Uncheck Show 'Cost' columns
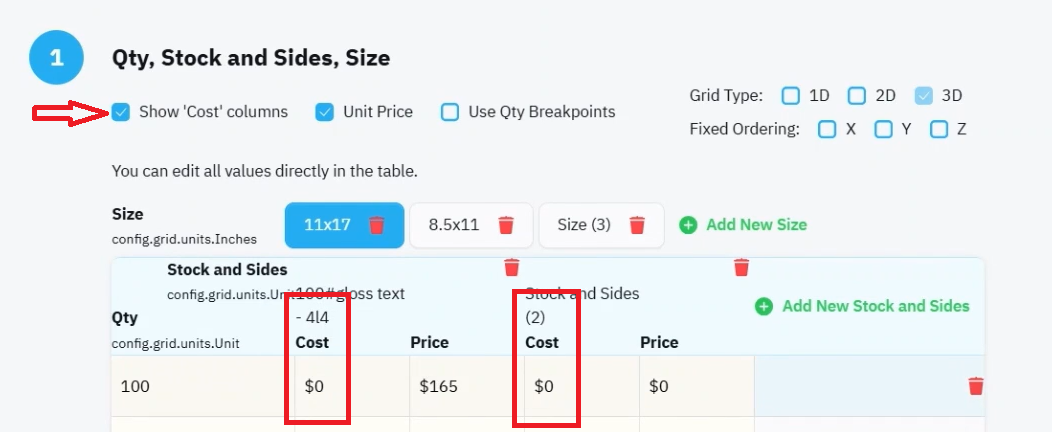The width and height of the screenshot is (1052, 432). tap(121, 112)
